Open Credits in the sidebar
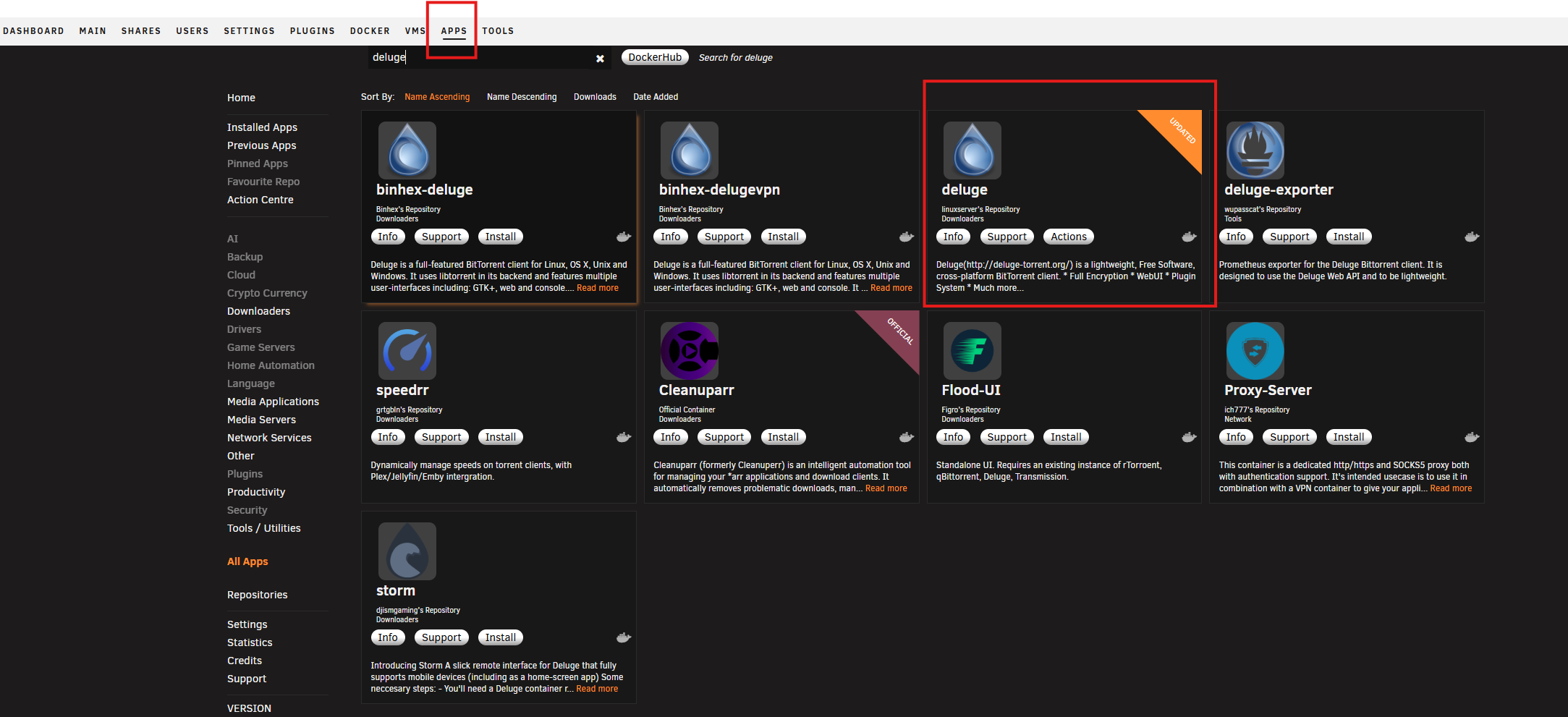1568x717 pixels. click(x=245, y=661)
